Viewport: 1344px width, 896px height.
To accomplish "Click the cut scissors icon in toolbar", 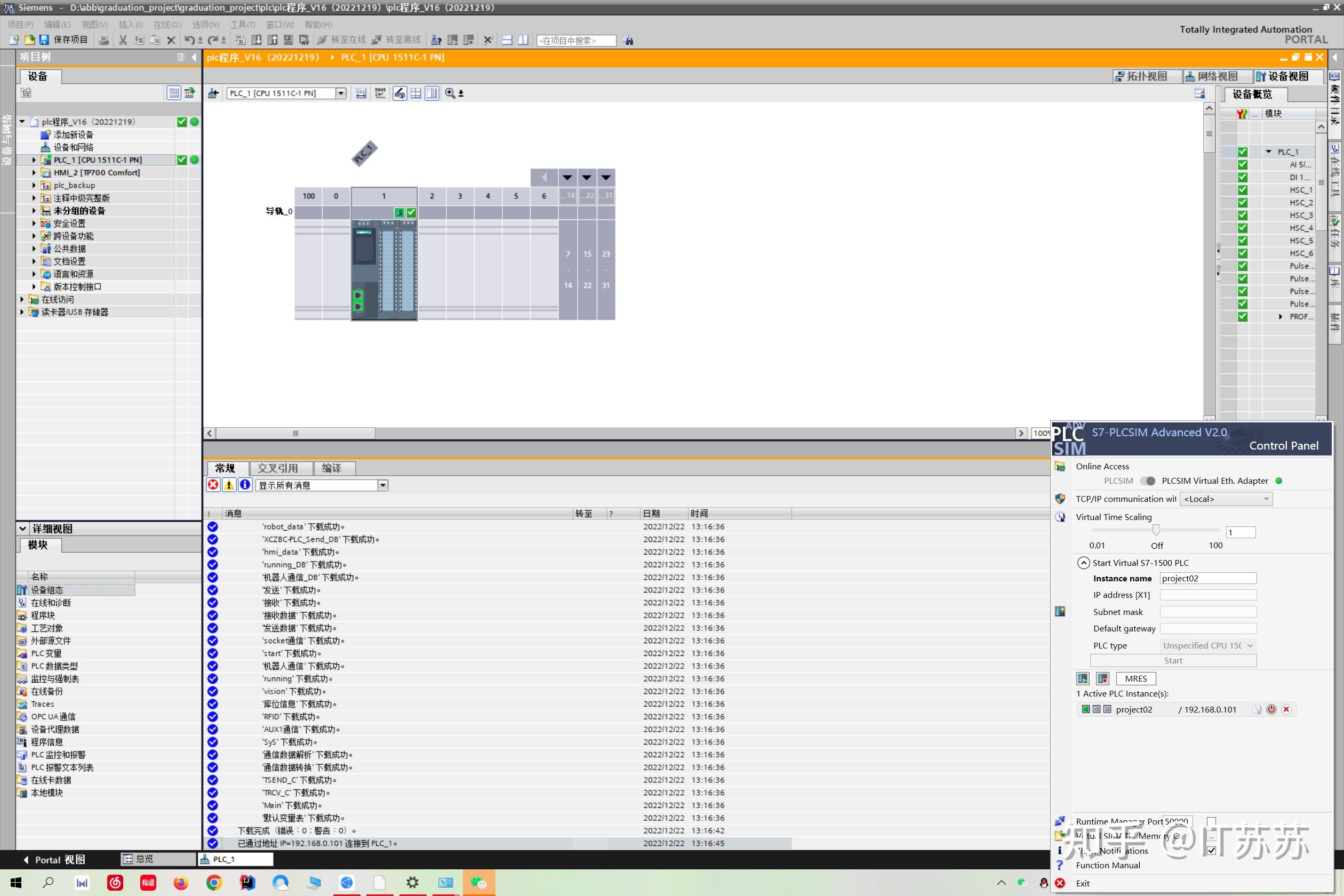I will 123,40.
